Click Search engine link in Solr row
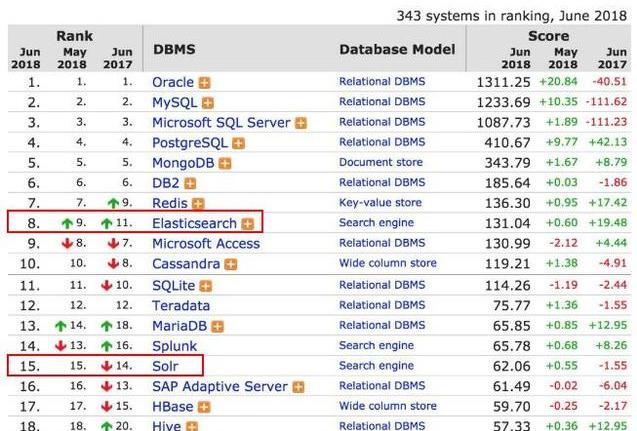Screen dimensions: 637x431 [x=376, y=366]
